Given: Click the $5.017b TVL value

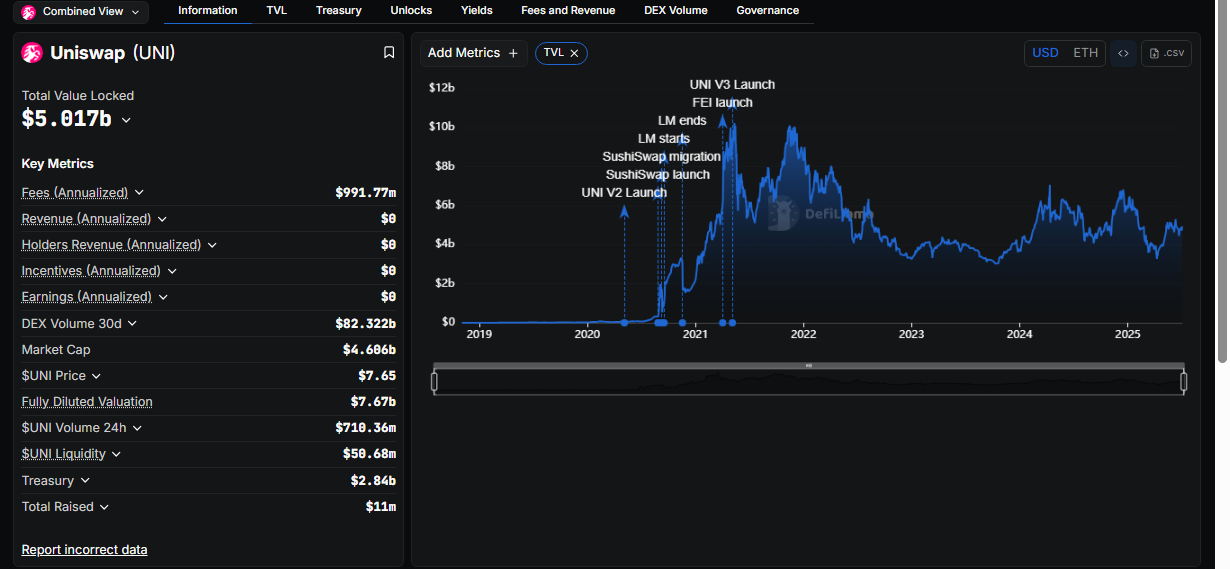Looking at the screenshot, I should tap(66, 119).
